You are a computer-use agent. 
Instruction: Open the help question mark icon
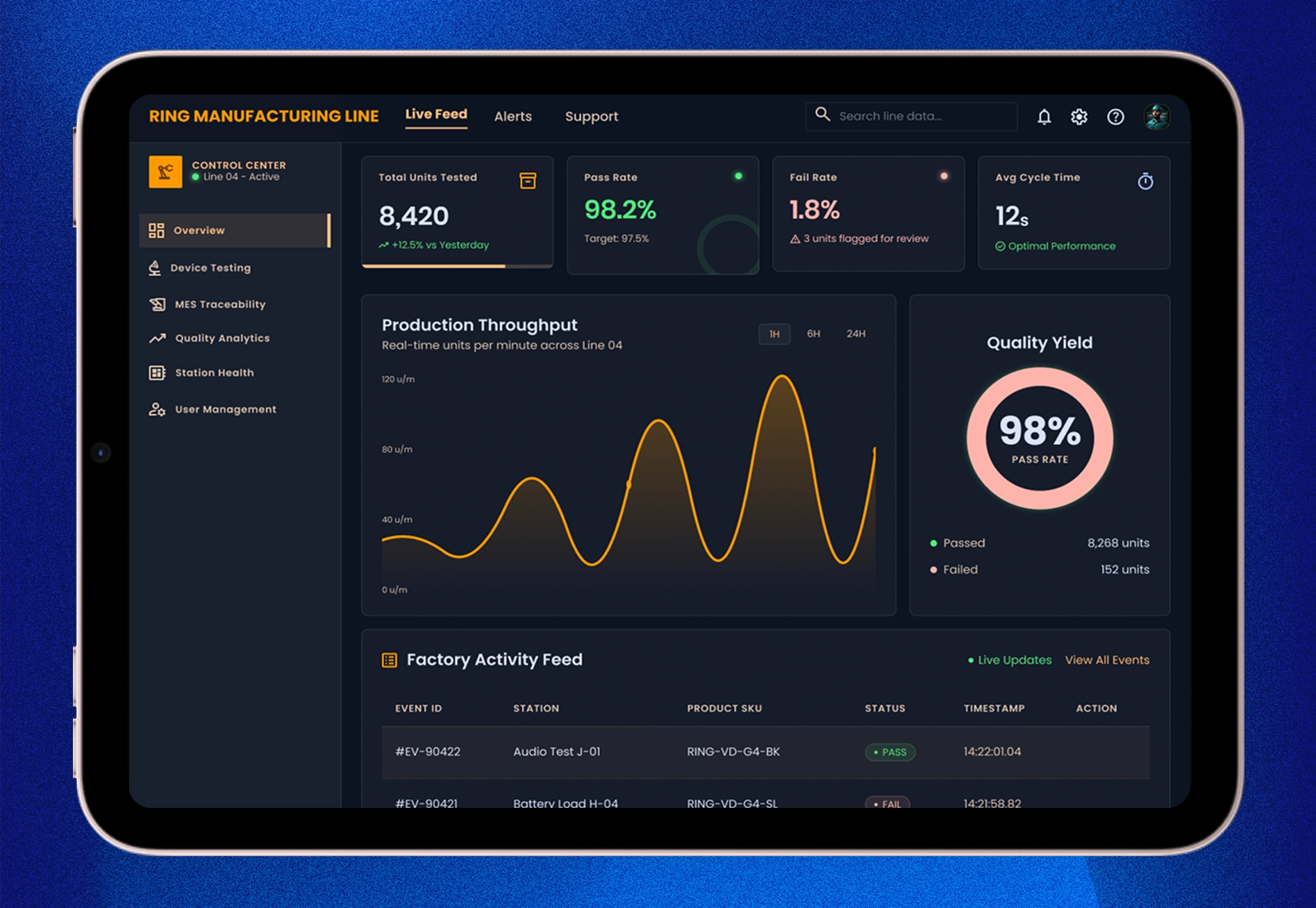[1115, 117]
